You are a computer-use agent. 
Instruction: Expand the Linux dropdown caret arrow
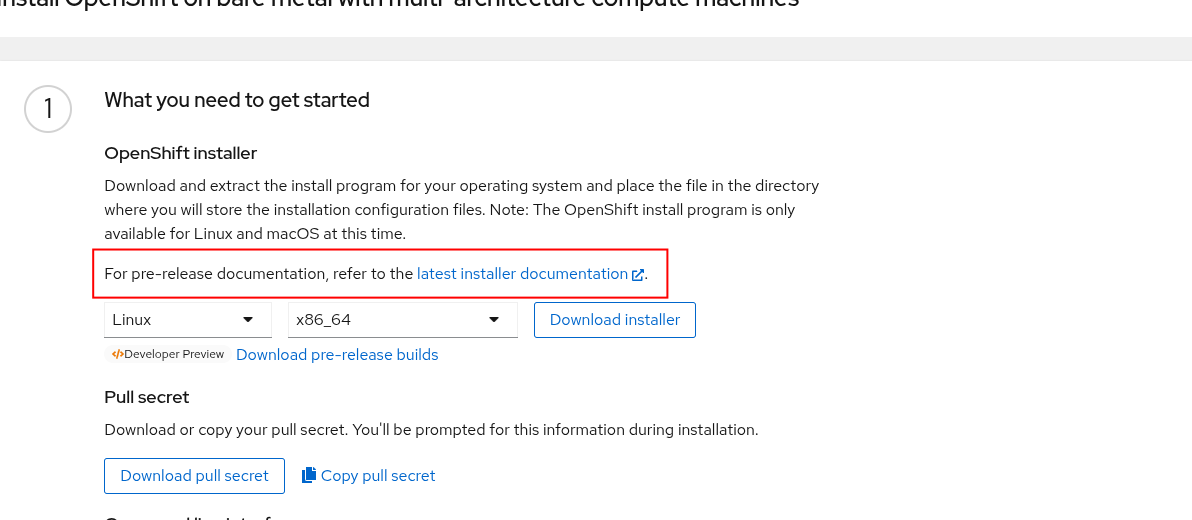tap(248, 320)
